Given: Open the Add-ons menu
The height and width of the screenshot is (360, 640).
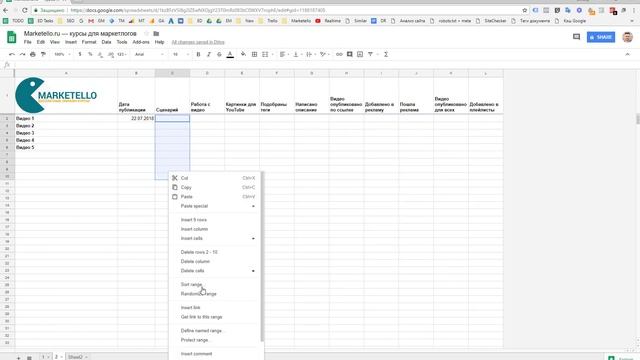Looking at the screenshot, I should tap(141, 42).
